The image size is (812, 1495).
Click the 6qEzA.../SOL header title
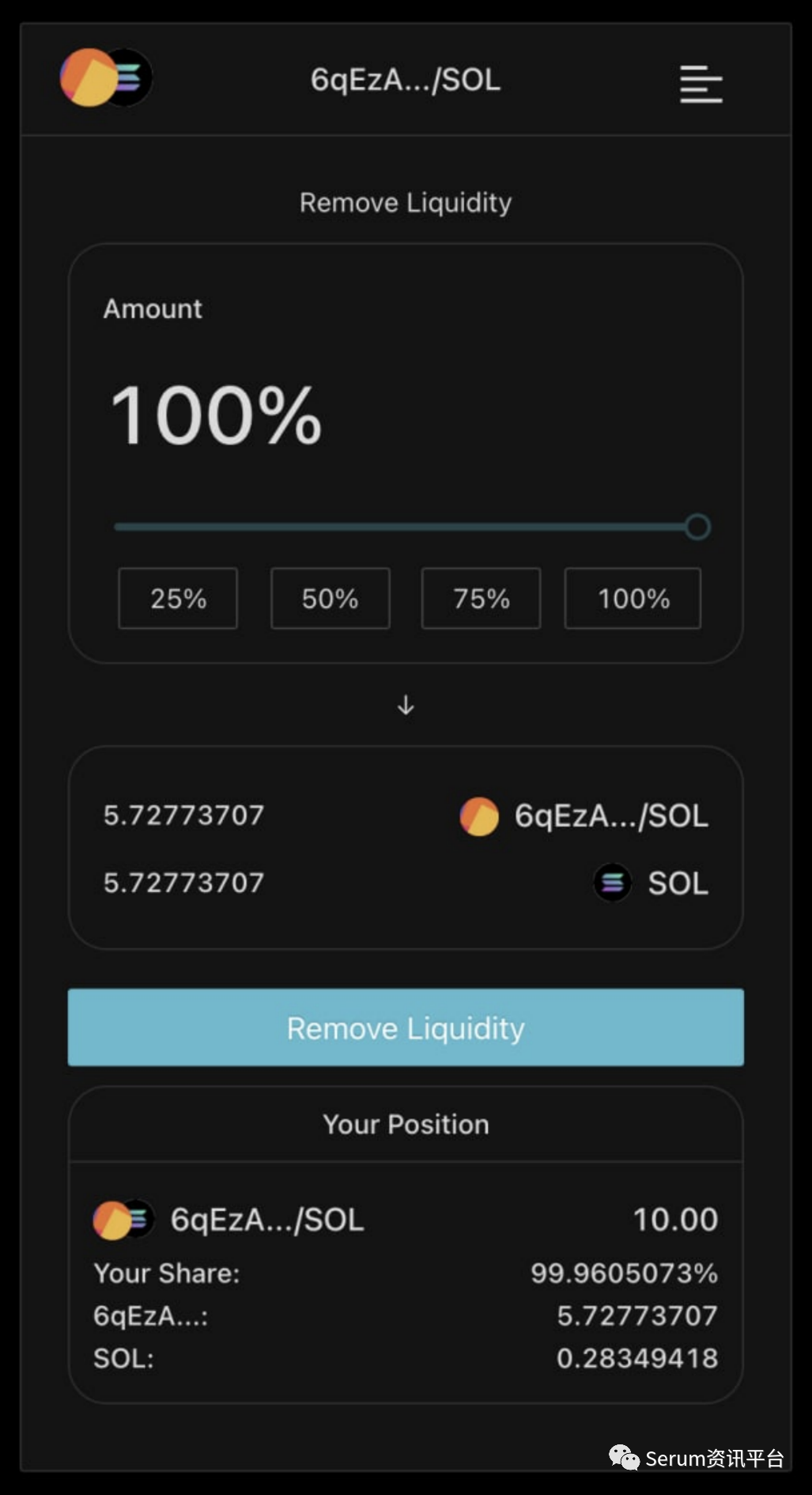(x=406, y=80)
